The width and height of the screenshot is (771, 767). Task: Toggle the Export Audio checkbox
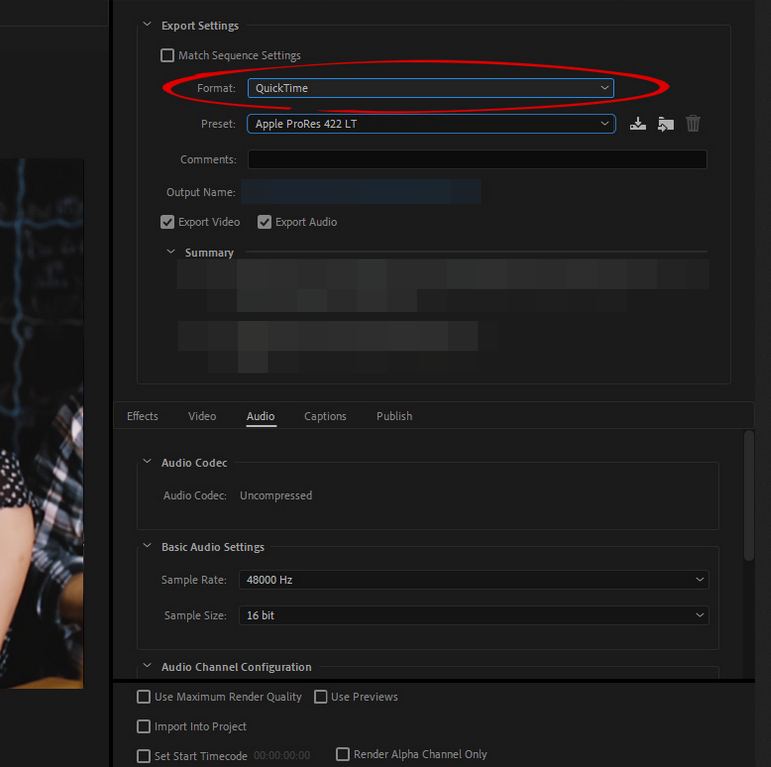click(x=265, y=222)
